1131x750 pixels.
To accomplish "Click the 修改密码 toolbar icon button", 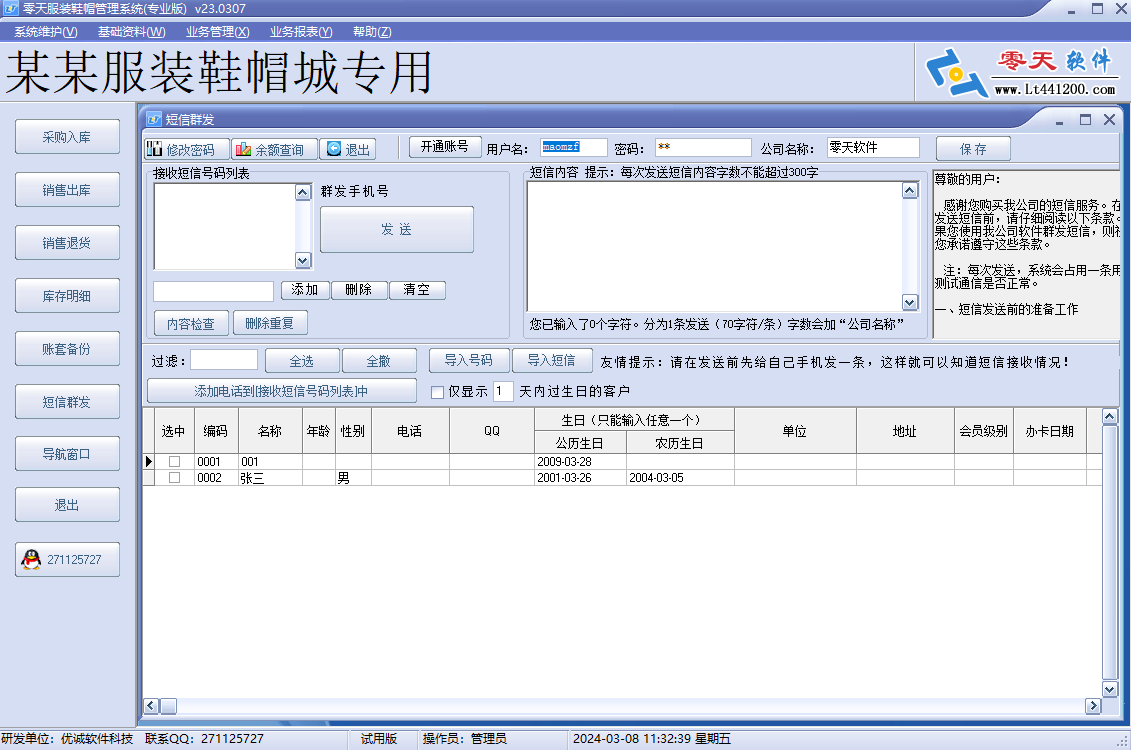I will tap(187, 149).
